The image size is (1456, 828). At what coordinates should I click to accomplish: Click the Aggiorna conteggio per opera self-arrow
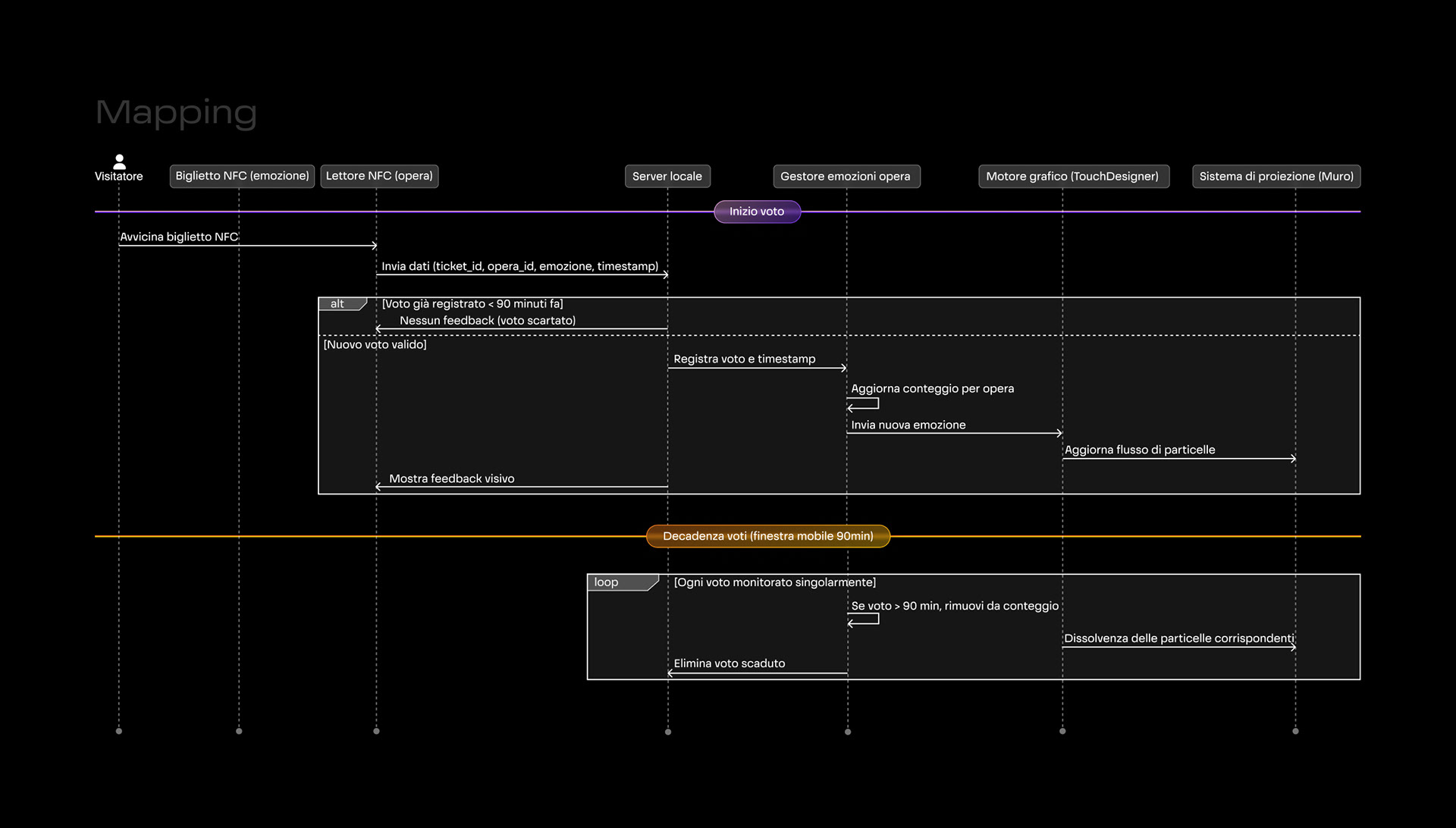point(863,403)
